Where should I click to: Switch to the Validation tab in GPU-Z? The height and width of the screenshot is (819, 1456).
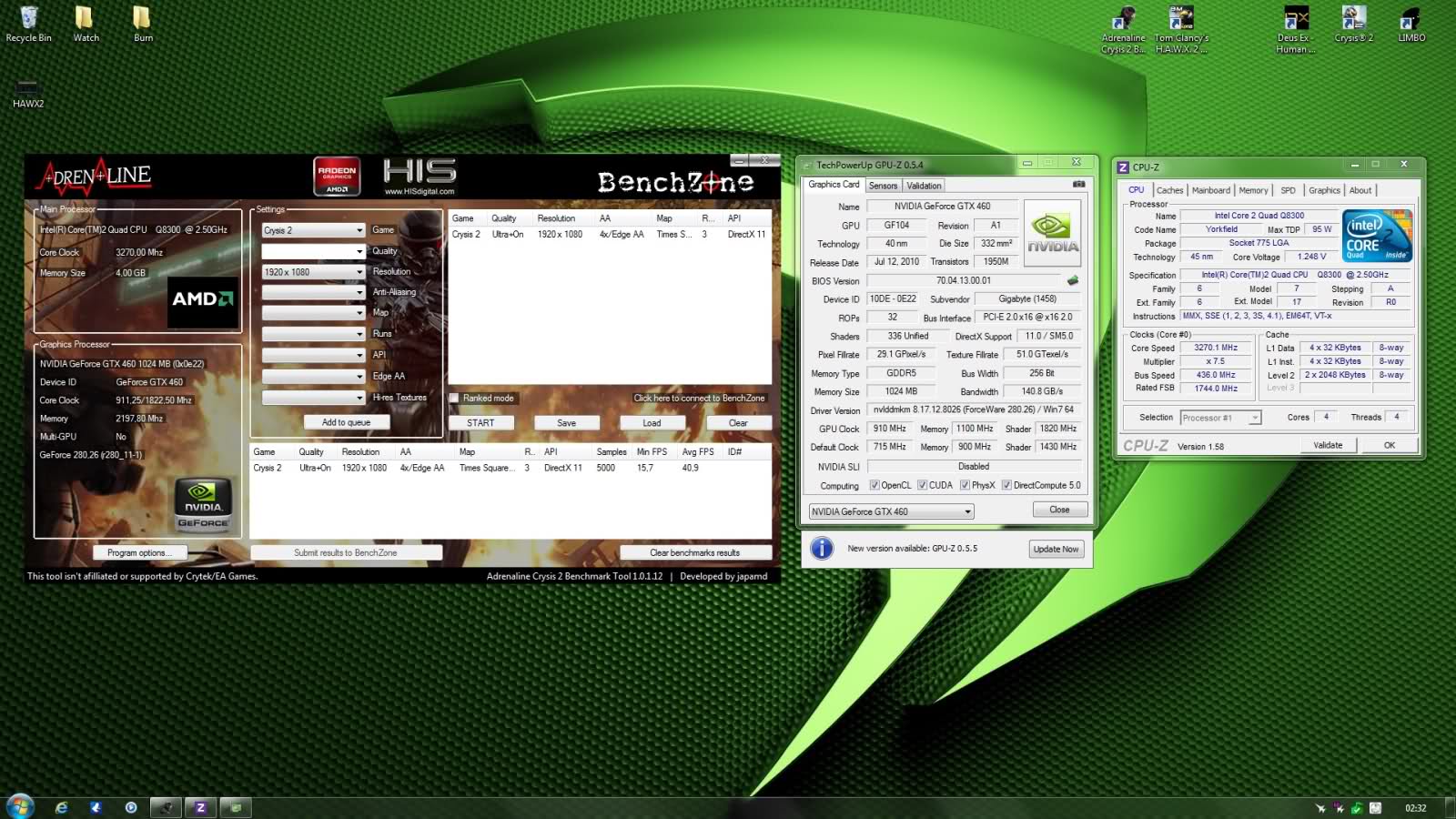(924, 186)
